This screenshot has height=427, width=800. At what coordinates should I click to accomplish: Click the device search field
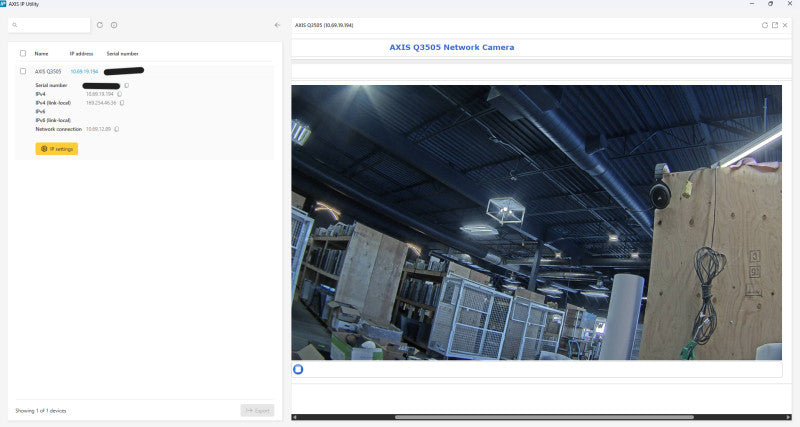pyautogui.click(x=49, y=25)
